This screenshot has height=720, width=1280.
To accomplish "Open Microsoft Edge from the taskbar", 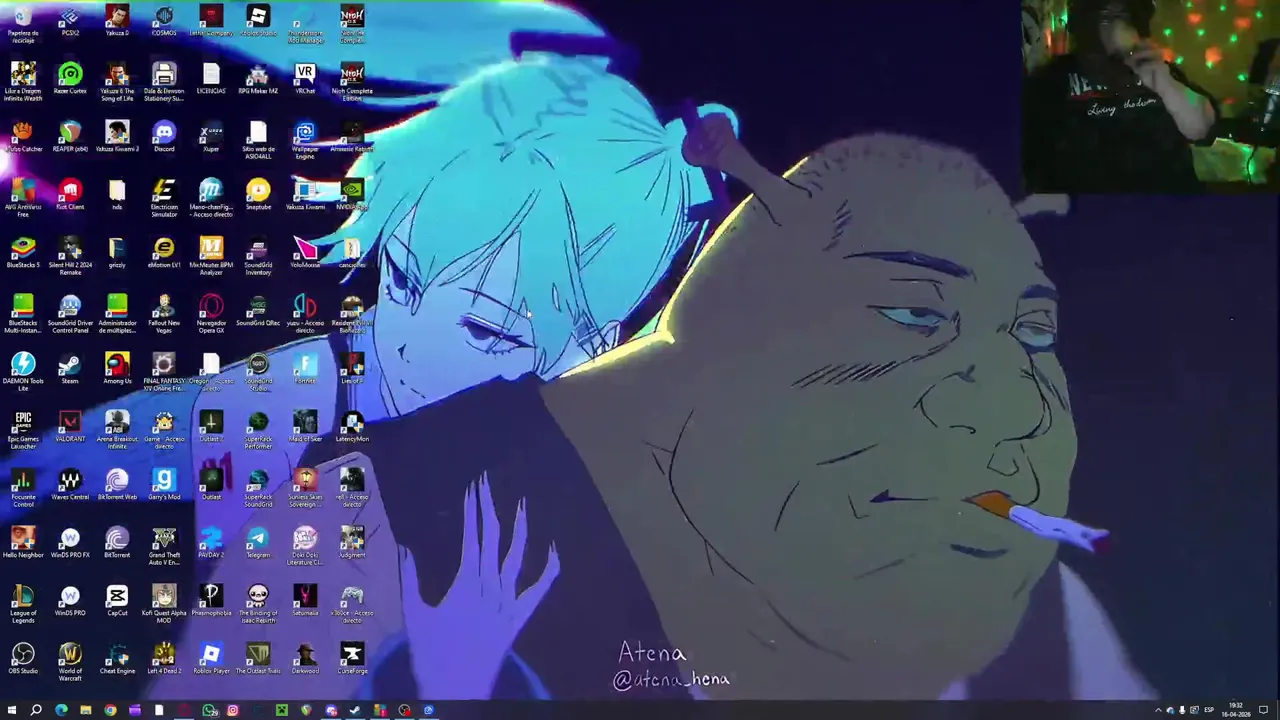I will tap(61, 711).
